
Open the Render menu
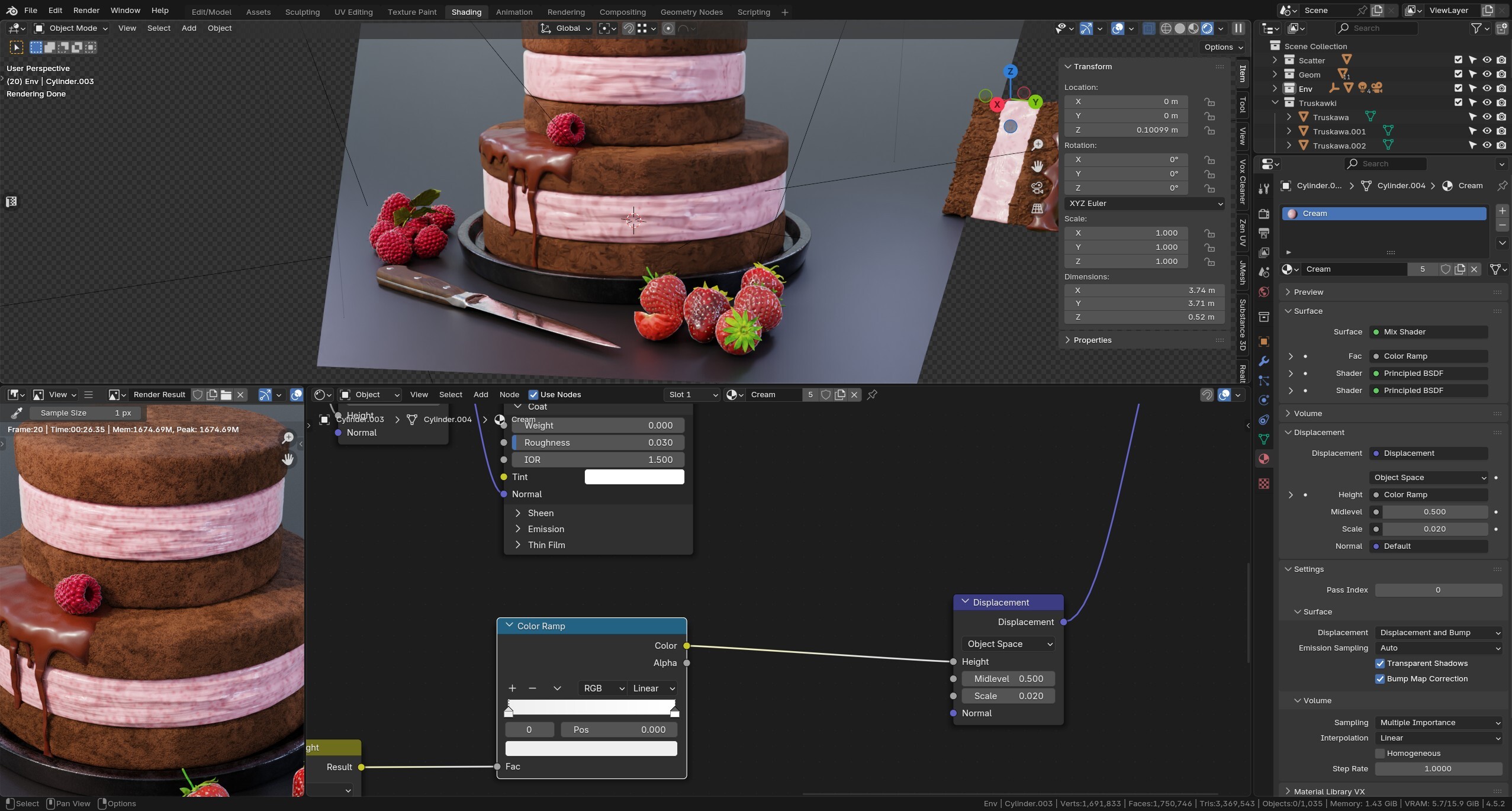pyautogui.click(x=86, y=11)
